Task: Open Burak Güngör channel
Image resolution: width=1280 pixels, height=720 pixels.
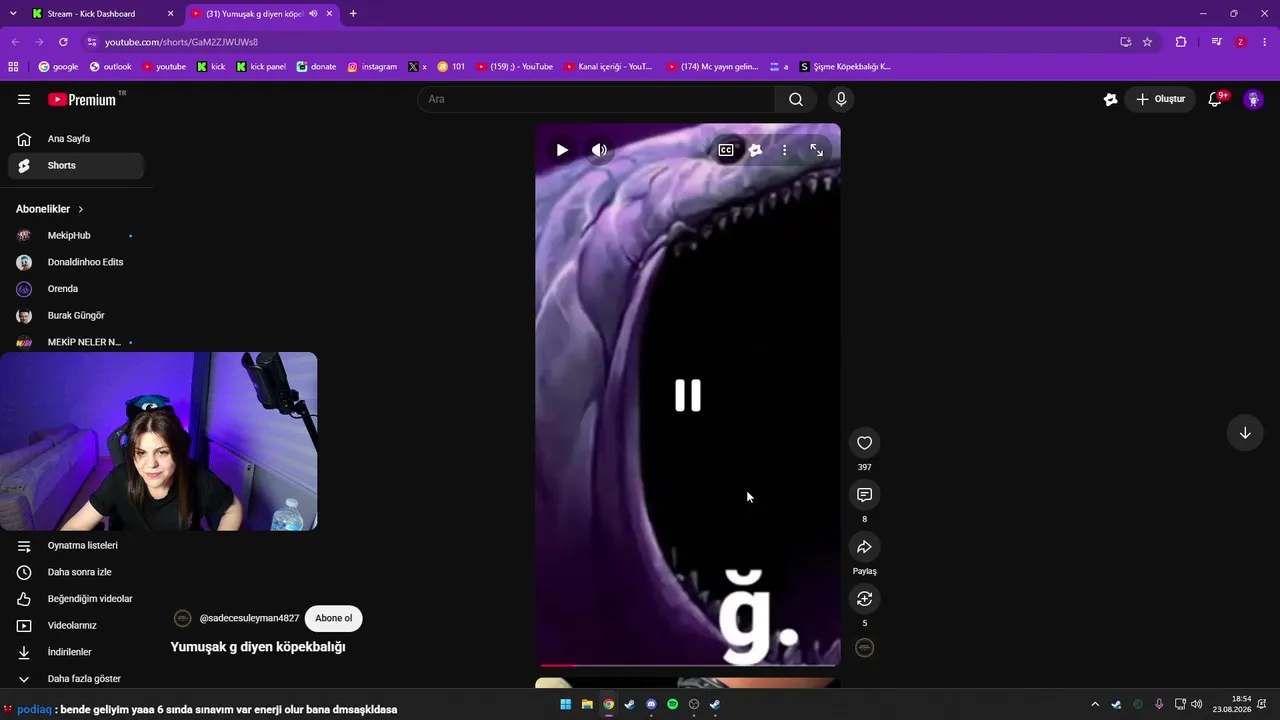Action: pos(76,316)
